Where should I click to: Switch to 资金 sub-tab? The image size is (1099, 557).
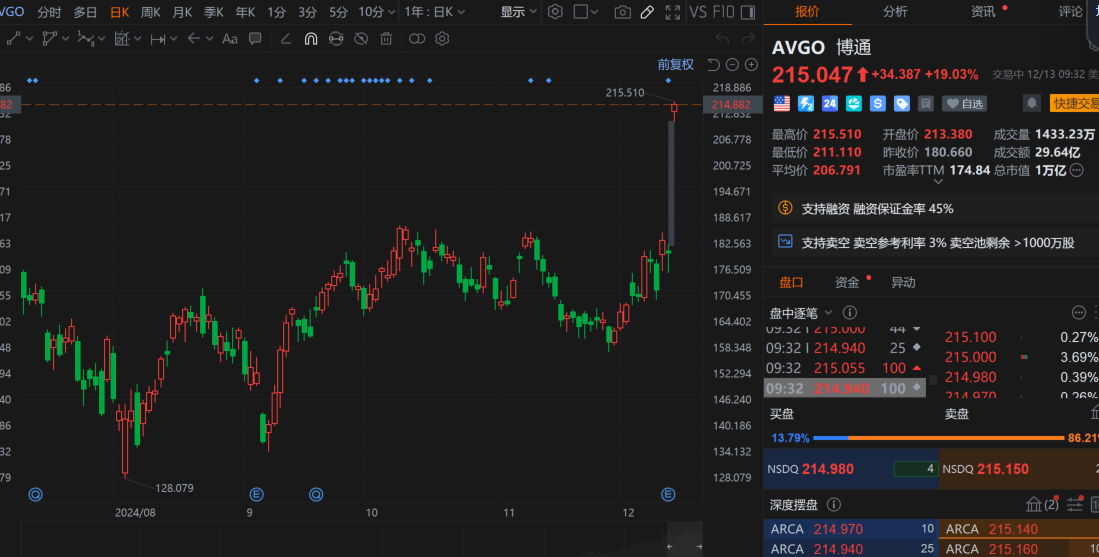coord(847,282)
